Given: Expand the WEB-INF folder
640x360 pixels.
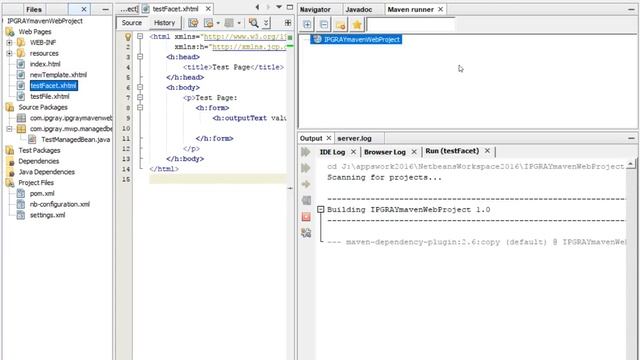Looking at the screenshot, I should (9, 42).
